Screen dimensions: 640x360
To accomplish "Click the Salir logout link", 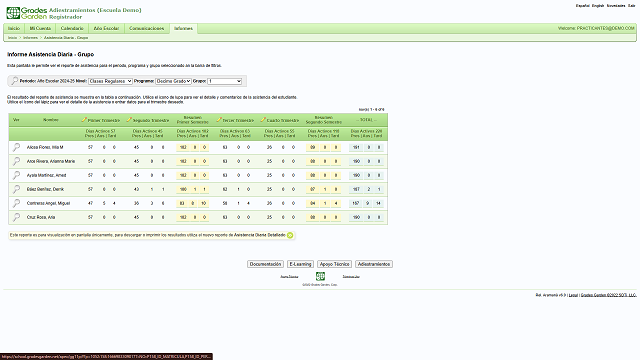I will click(632, 6).
